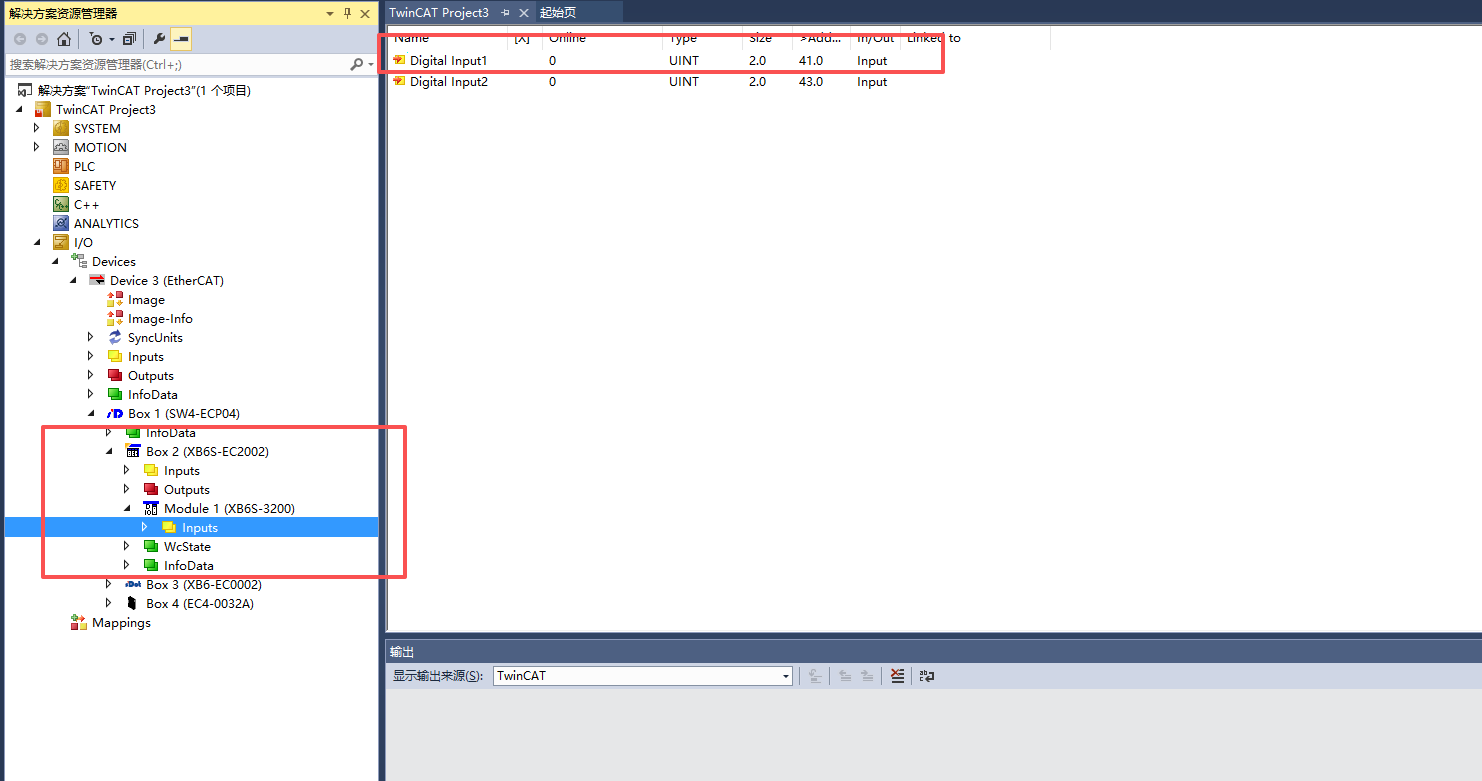The image size is (1482, 781).
Task: Click the Type column header
Action: tap(683, 38)
